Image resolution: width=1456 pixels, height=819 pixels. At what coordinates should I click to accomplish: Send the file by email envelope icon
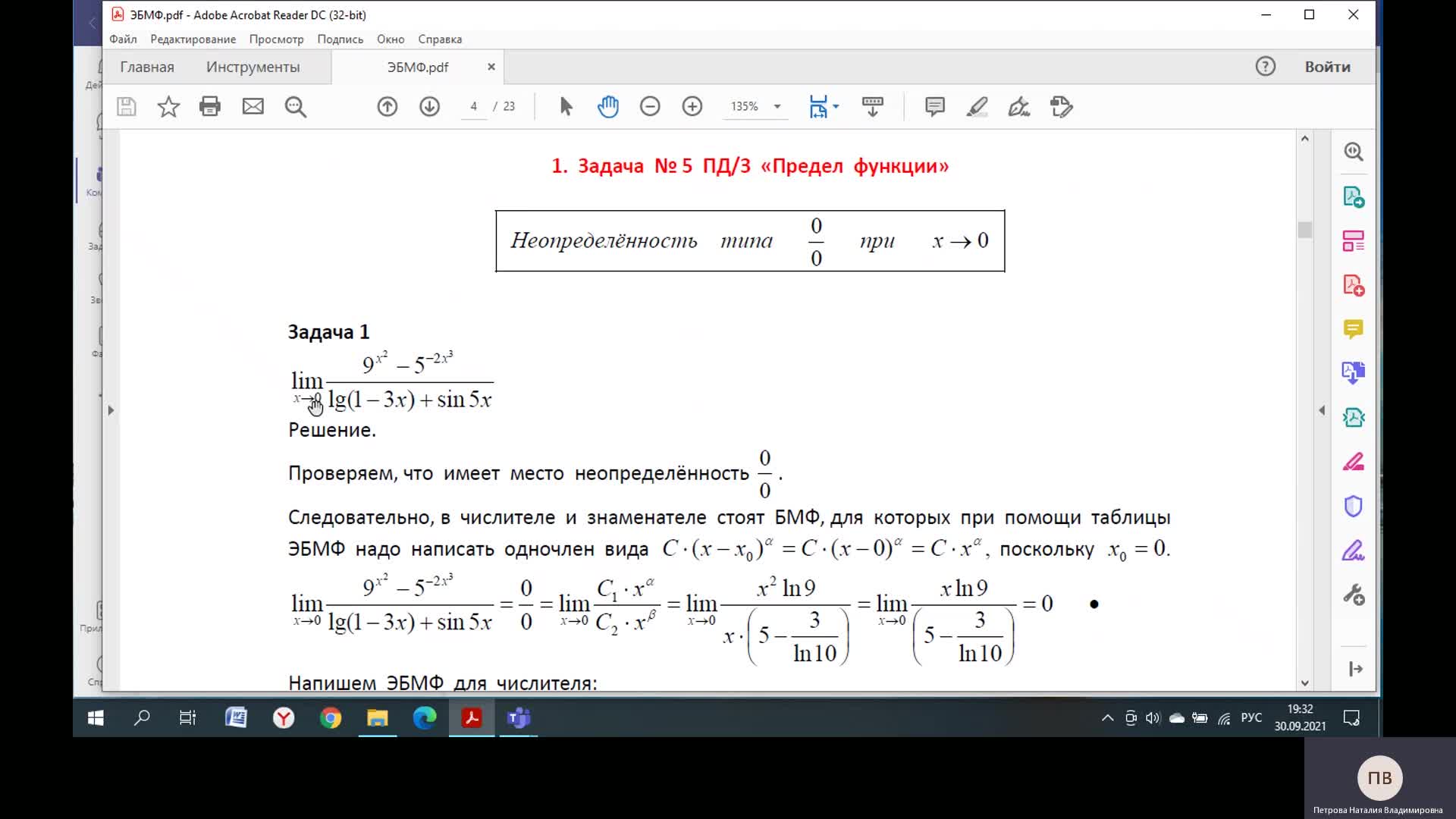point(253,107)
